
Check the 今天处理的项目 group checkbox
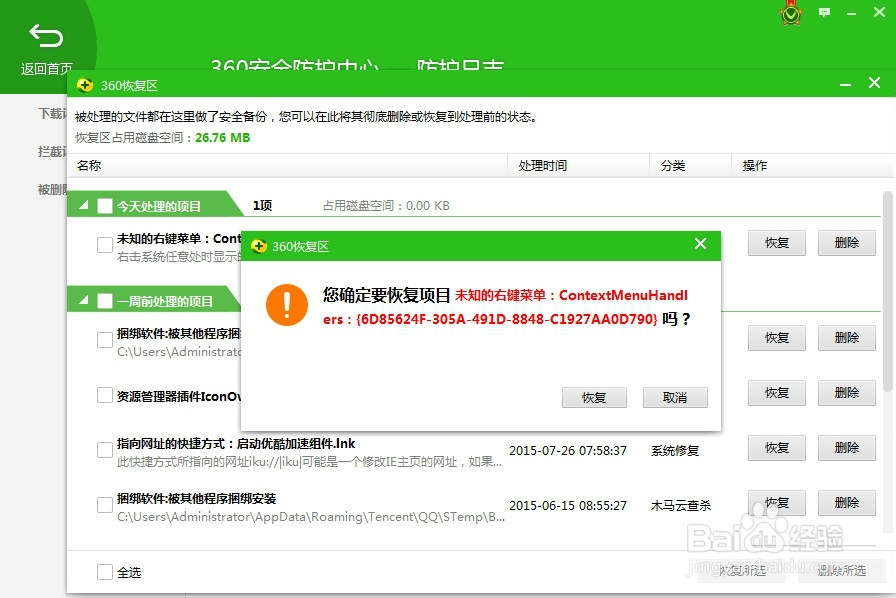click(105, 206)
